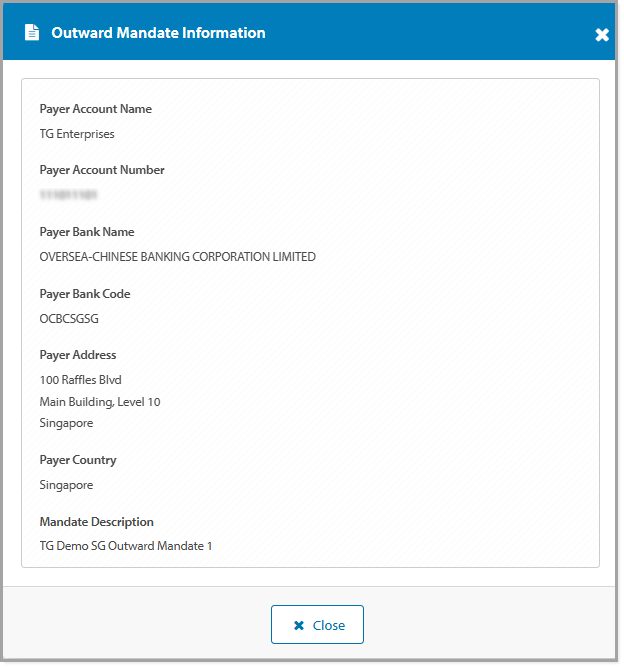Image resolution: width=624 pixels, height=668 pixels.
Task: Click the document icon in the dialog header
Action: [x=32, y=33]
